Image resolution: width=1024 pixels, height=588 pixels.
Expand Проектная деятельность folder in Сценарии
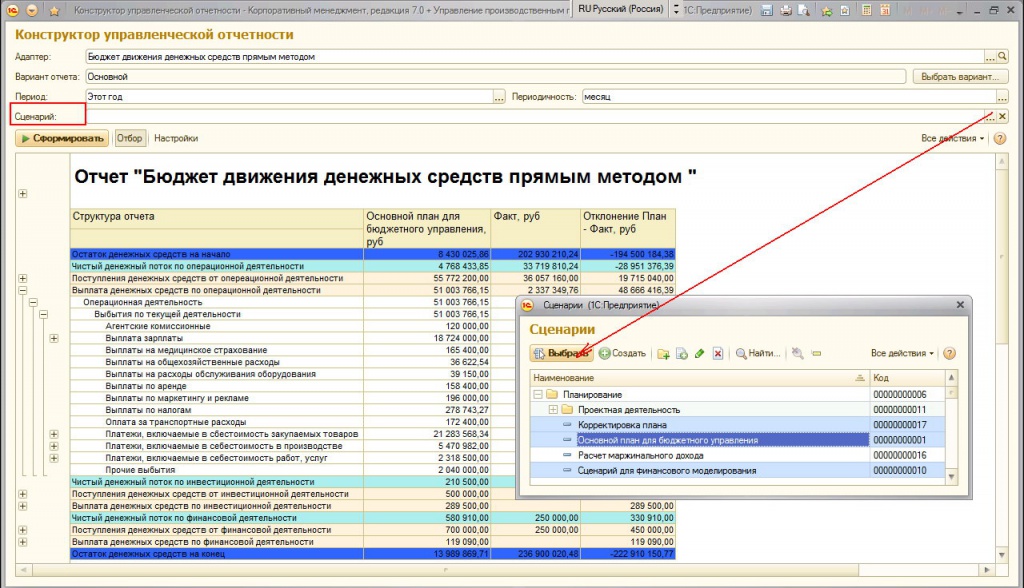[553, 410]
